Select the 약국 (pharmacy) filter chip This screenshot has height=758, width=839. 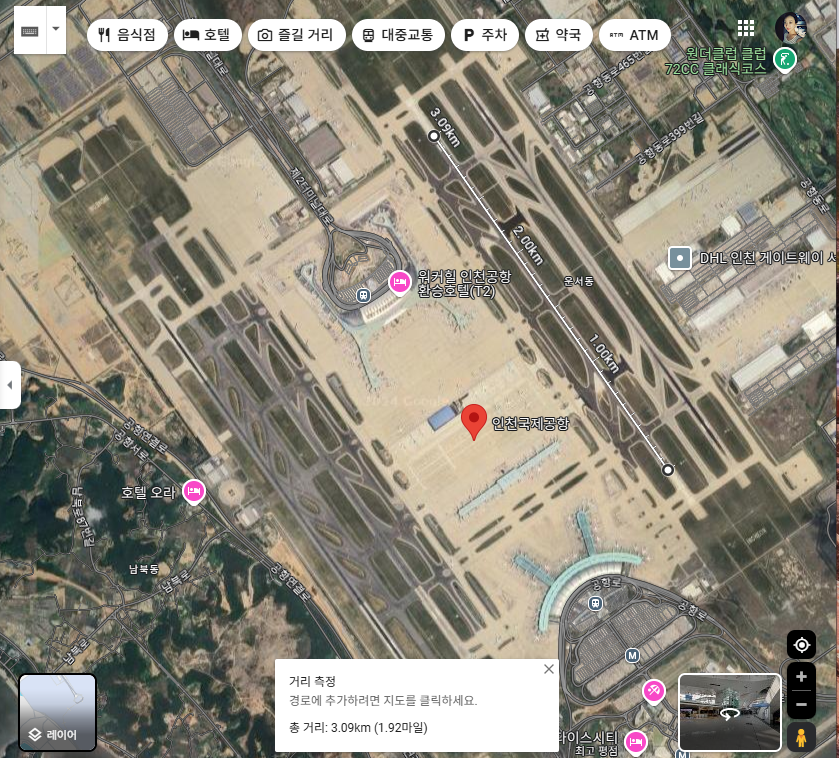point(559,35)
